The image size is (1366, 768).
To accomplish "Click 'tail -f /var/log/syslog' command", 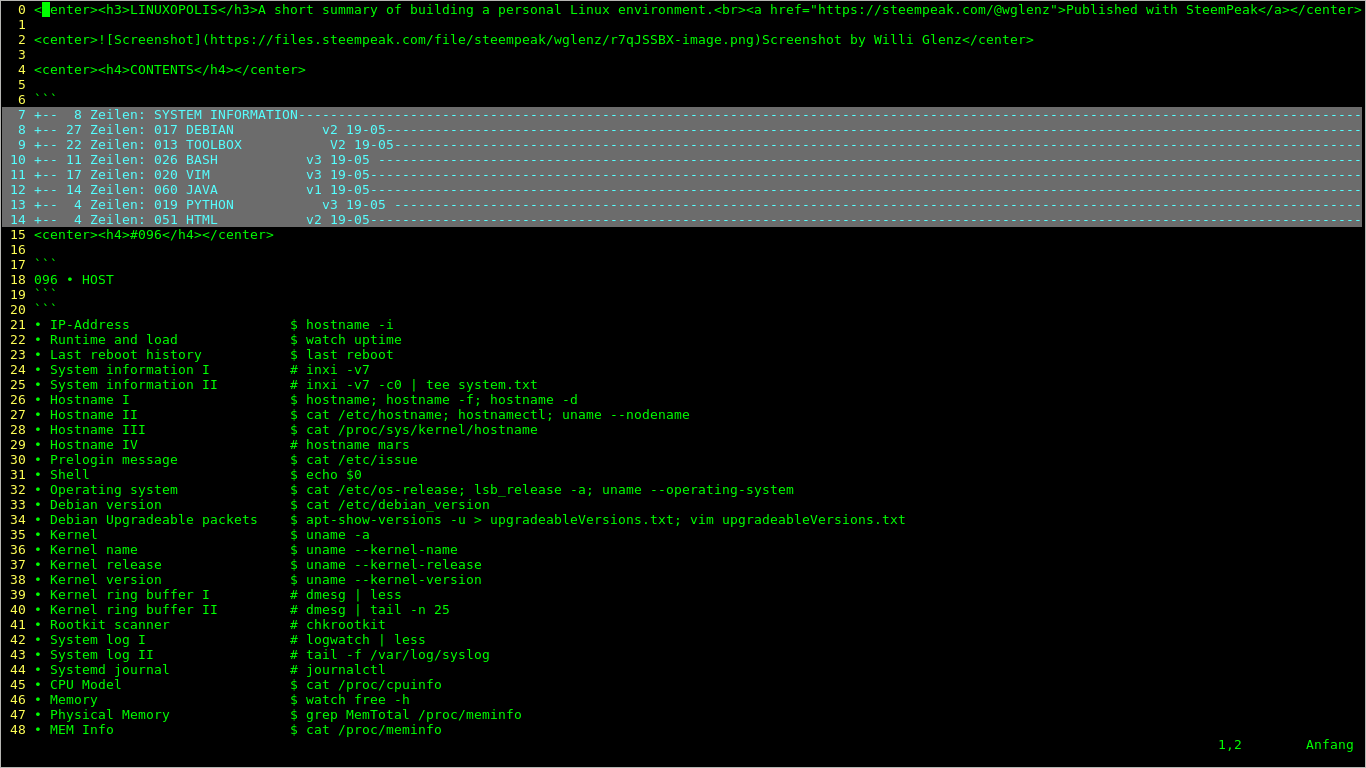I will click(x=398, y=655).
